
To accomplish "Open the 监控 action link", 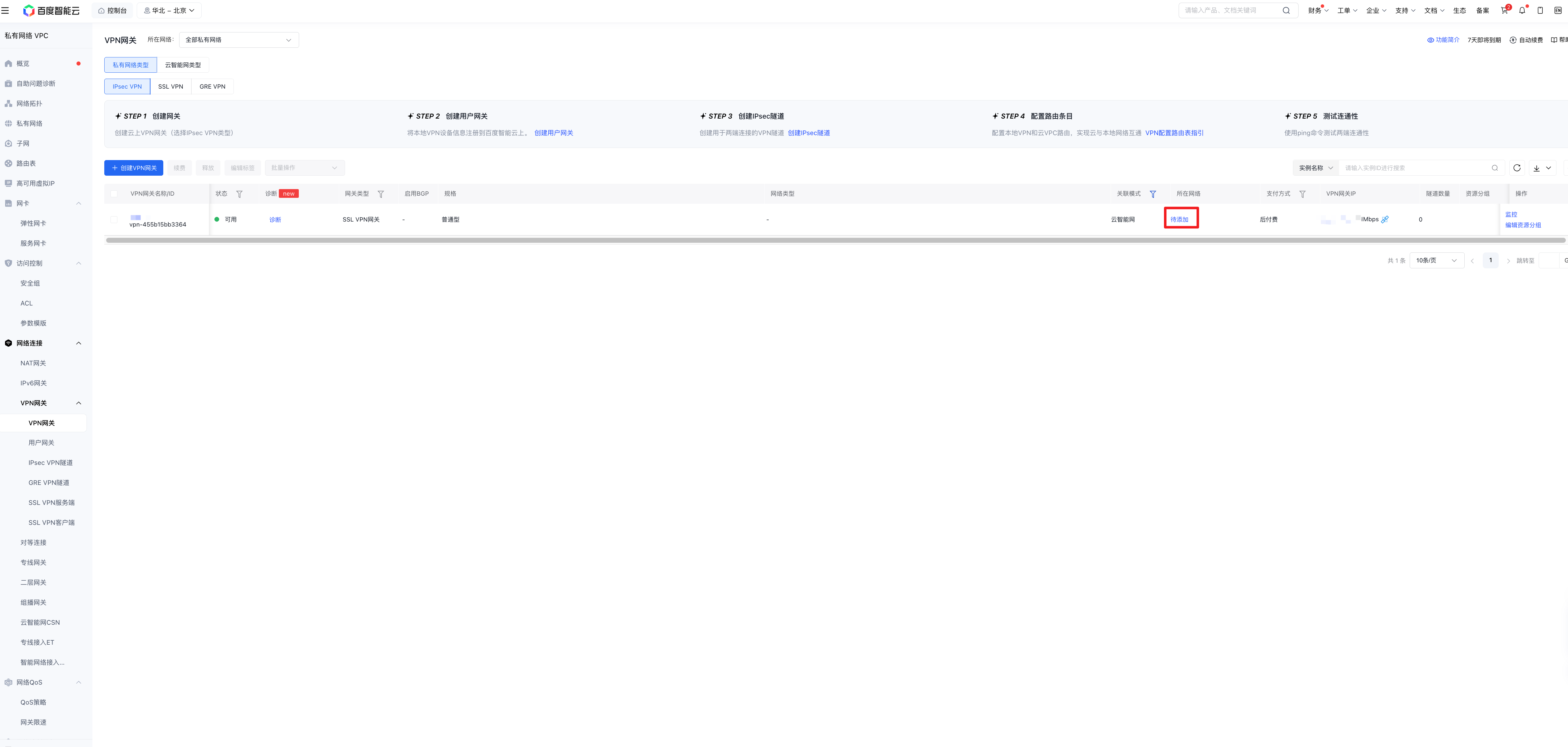I will (1511, 215).
